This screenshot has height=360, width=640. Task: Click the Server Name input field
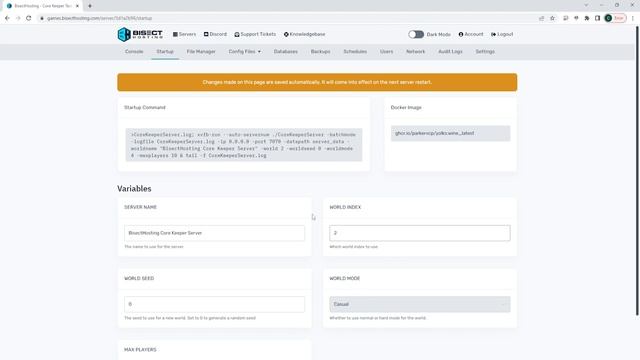click(x=214, y=233)
